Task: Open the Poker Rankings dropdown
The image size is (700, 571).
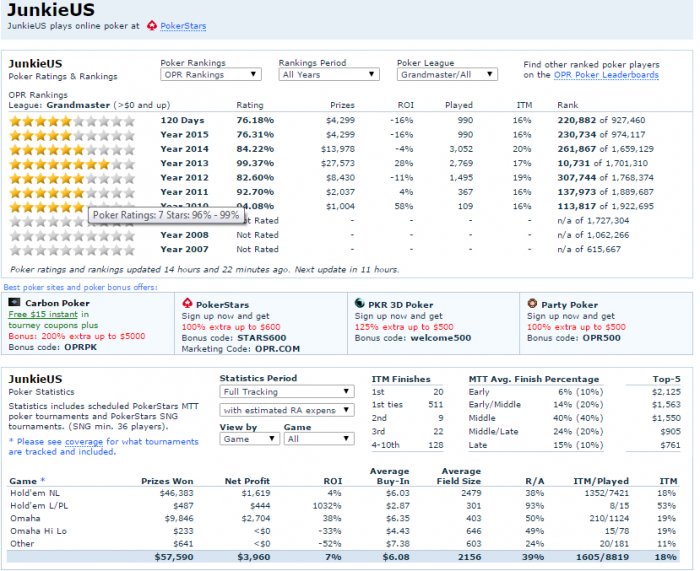Action: (x=211, y=74)
